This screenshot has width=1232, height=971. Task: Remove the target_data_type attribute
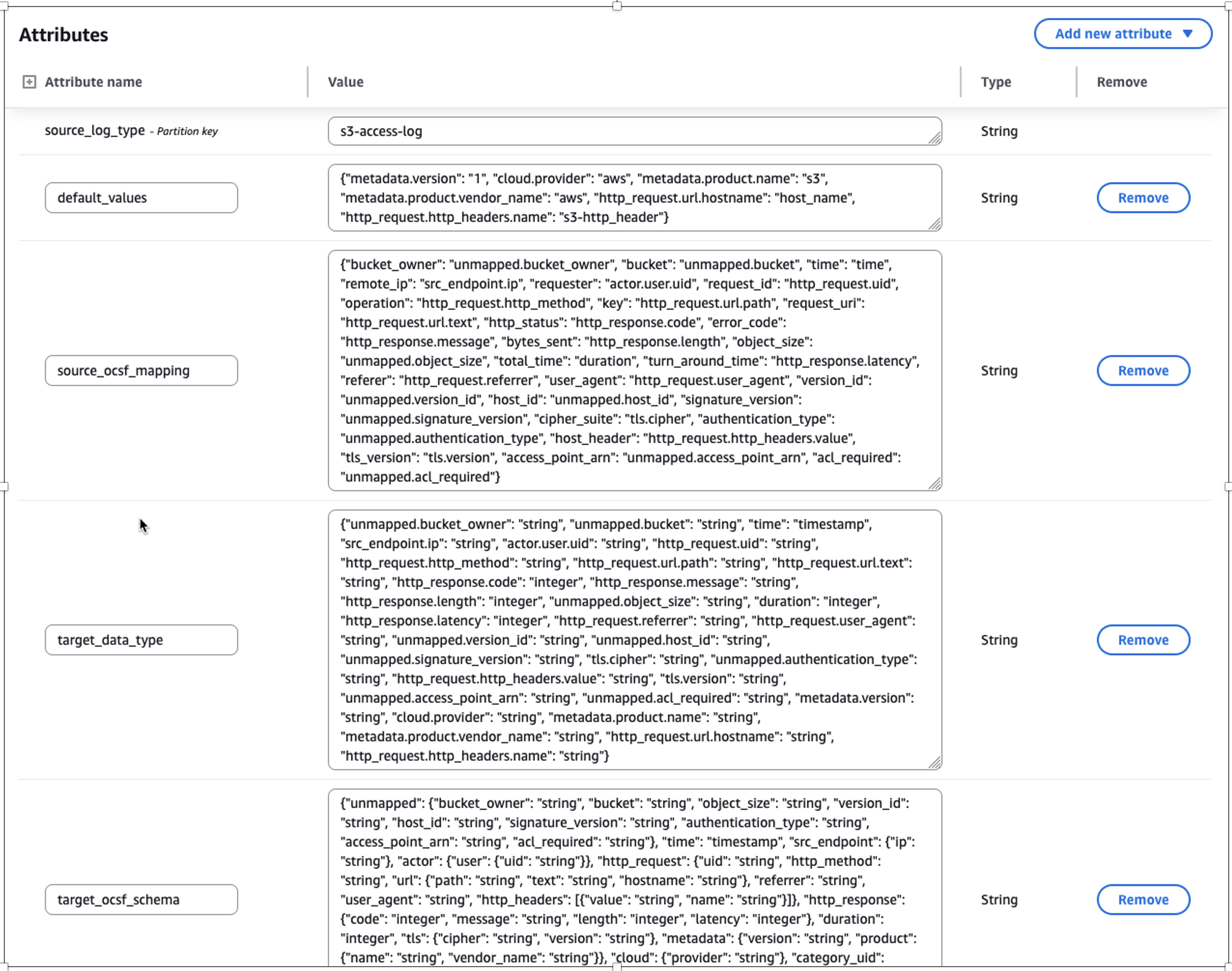tap(1142, 640)
